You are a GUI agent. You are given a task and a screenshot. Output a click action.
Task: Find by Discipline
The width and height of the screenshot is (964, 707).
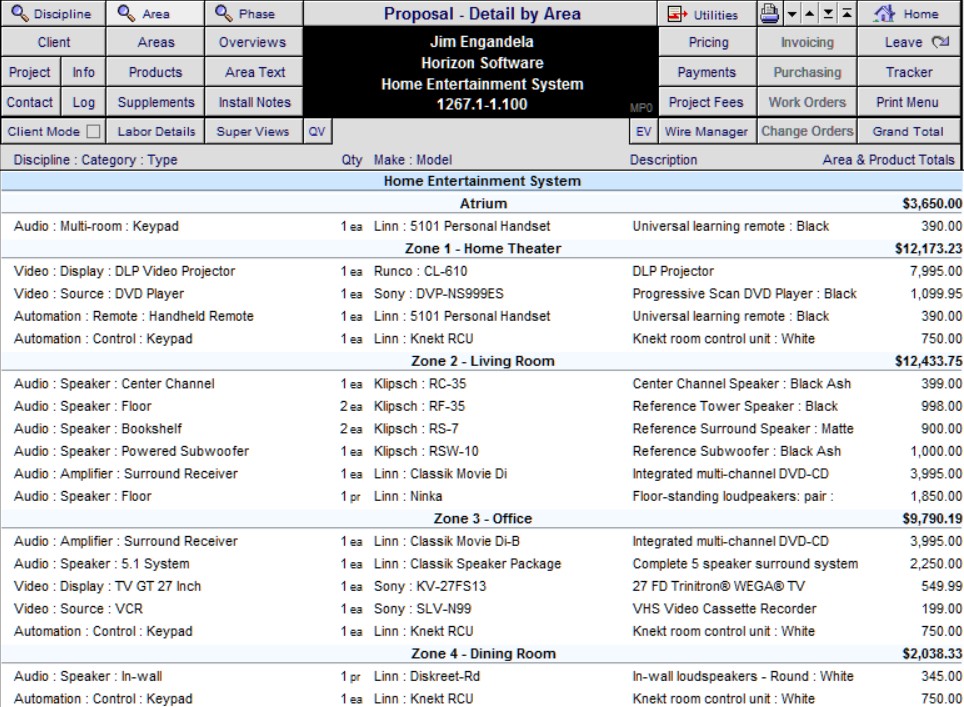pos(53,14)
